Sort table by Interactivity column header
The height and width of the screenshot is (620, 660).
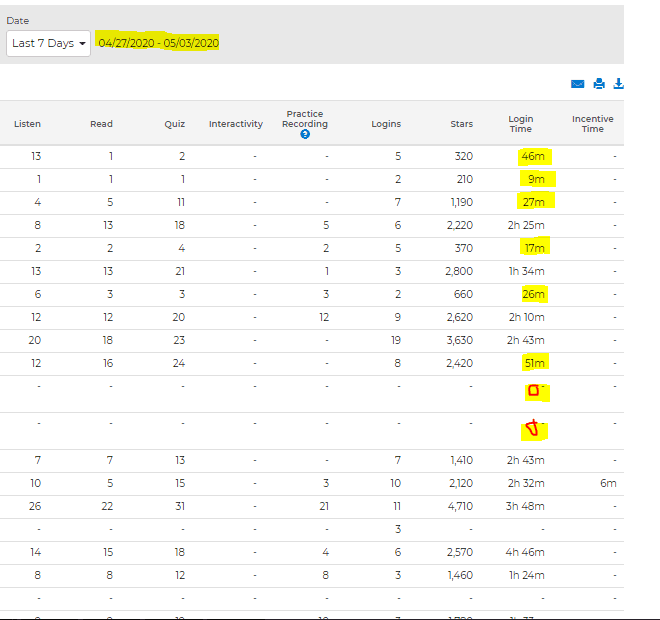click(x=236, y=124)
